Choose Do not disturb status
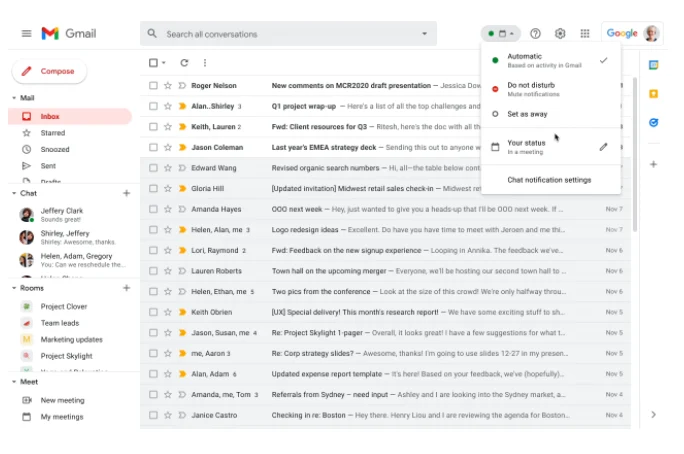 [x=551, y=89]
